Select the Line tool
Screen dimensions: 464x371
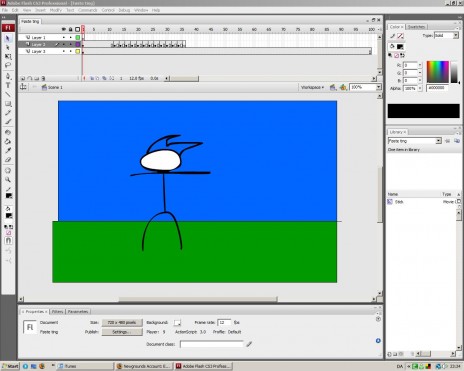click(x=8, y=94)
